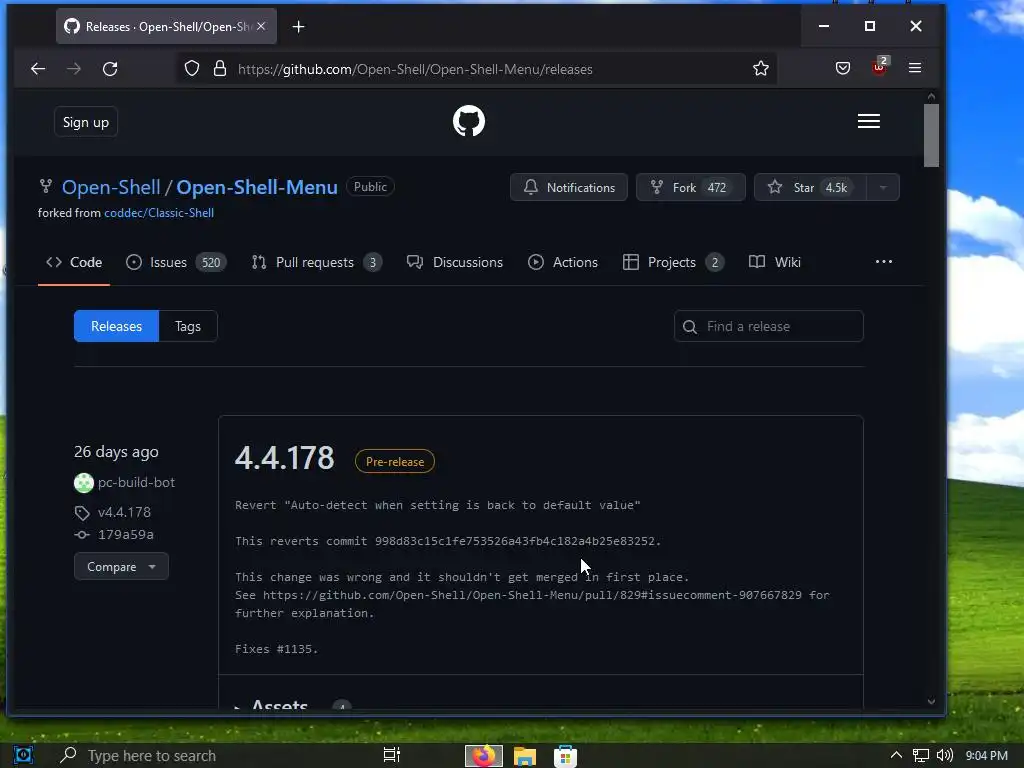Switch to the Code tab

[74, 263]
